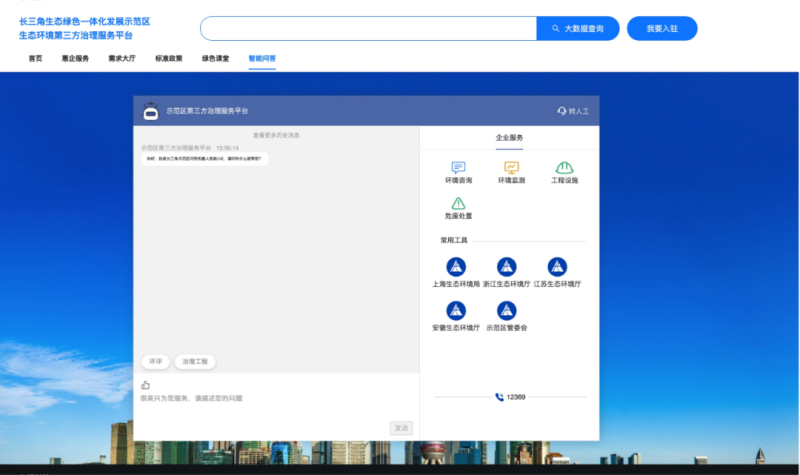800x475 pixels.
Task: Open the 上海生态环境局 tool icon
Action: (456, 266)
